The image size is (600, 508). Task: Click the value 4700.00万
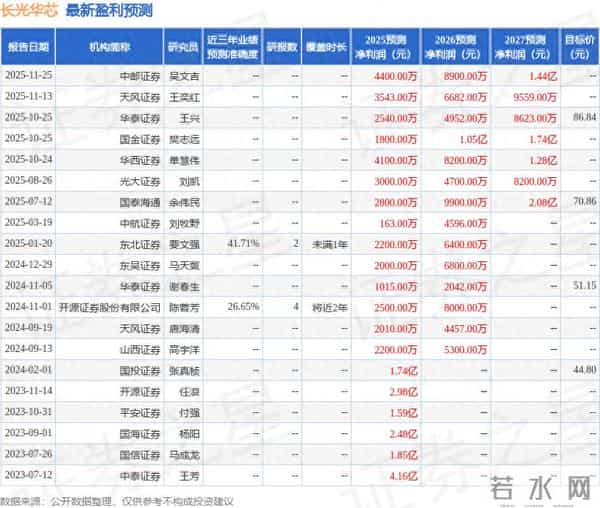coord(465,182)
